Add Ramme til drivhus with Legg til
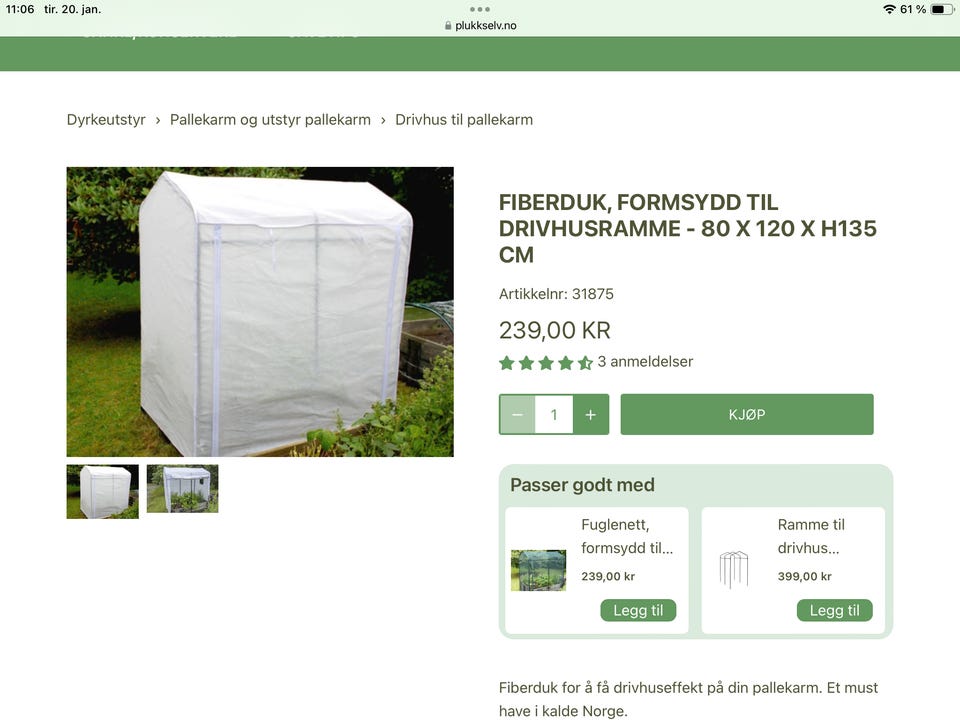 coord(834,610)
